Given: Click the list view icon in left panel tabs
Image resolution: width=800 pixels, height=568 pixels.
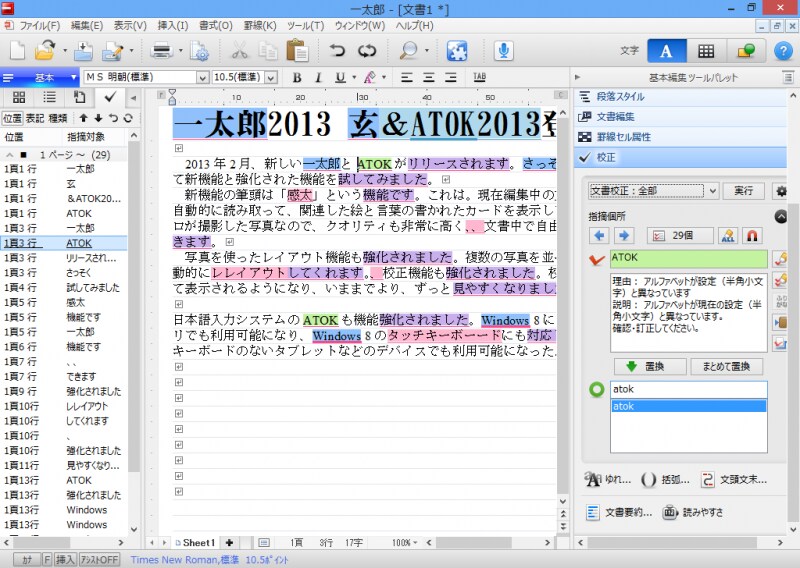Looking at the screenshot, I should [x=49, y=97].
